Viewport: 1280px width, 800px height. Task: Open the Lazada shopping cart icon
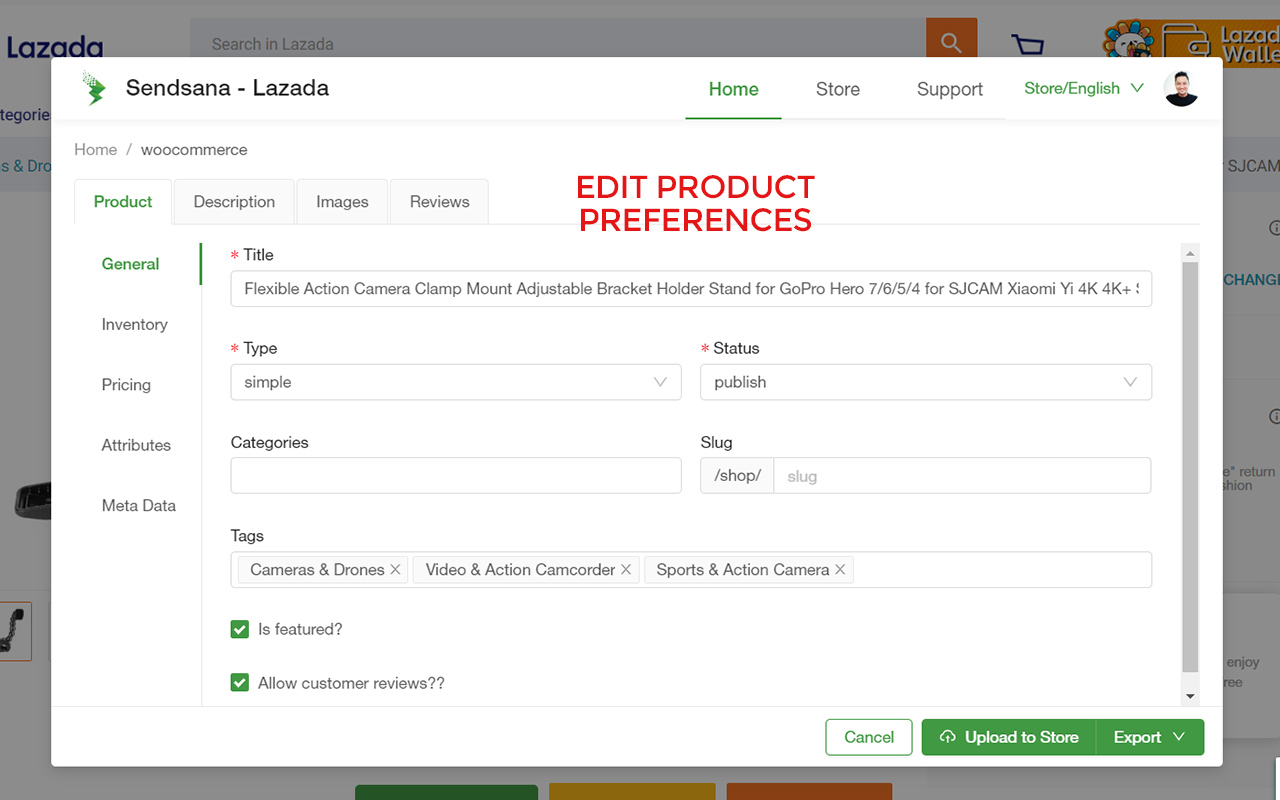[1027, 45]
